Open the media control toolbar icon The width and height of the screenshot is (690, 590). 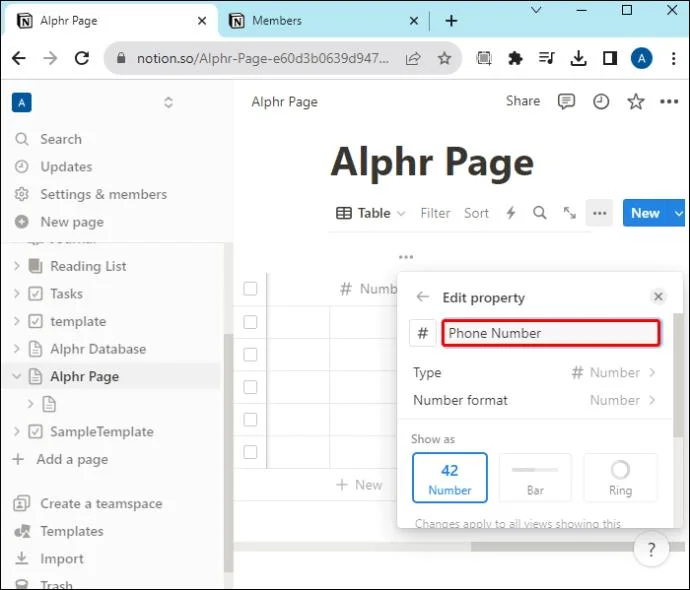(547, 58)
